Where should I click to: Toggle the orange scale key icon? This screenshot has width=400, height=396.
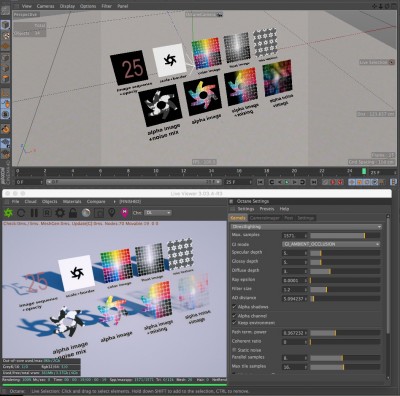359,182
